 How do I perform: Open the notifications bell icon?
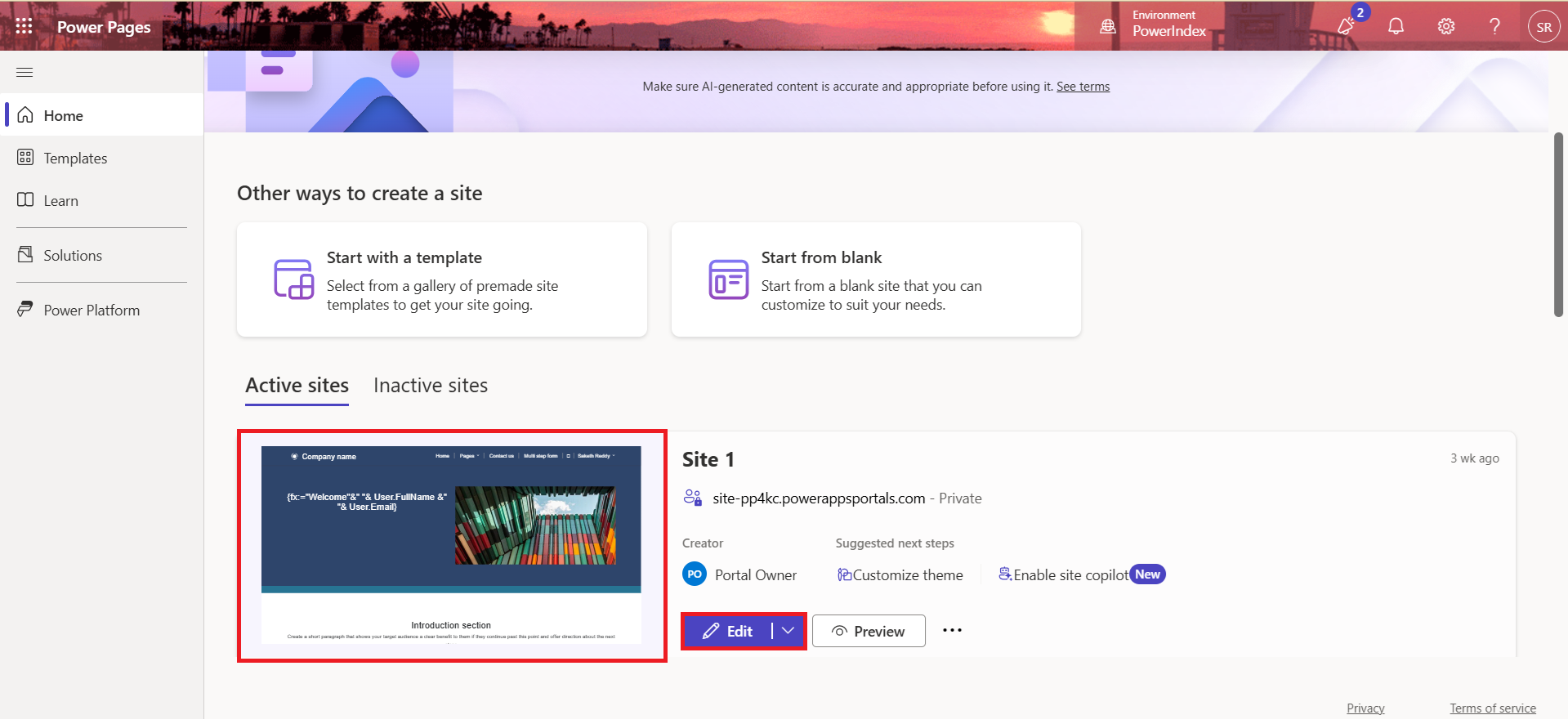click(1396, 26)
